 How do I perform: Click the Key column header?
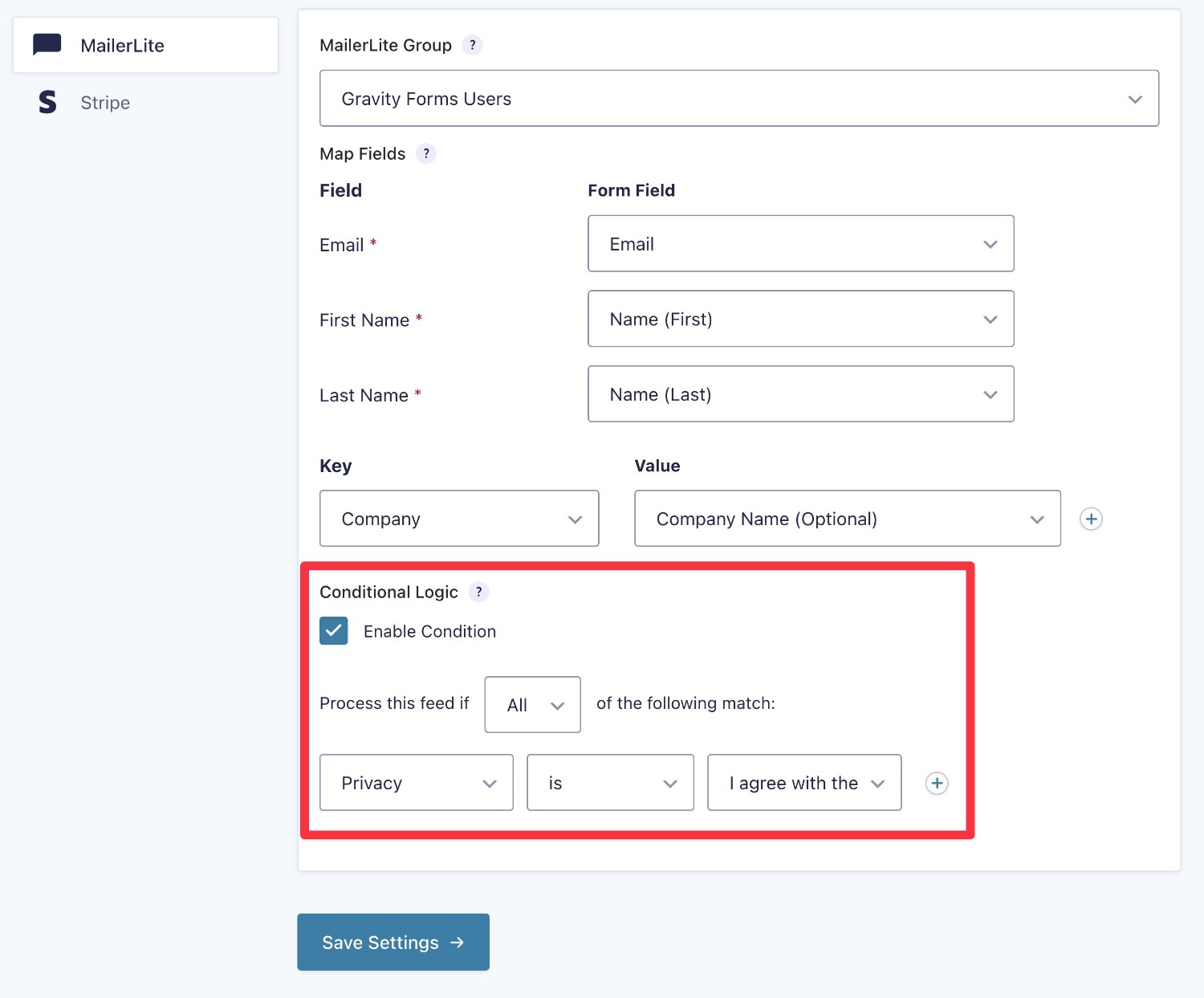[x=336, y=466]
